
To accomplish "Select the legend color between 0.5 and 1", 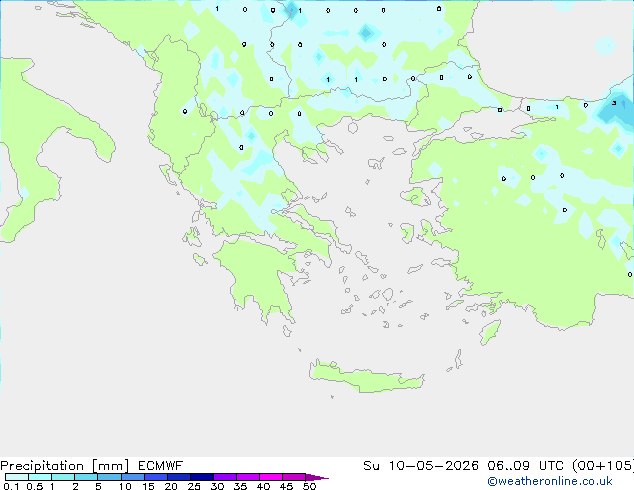I will click(x=40, y=477).
